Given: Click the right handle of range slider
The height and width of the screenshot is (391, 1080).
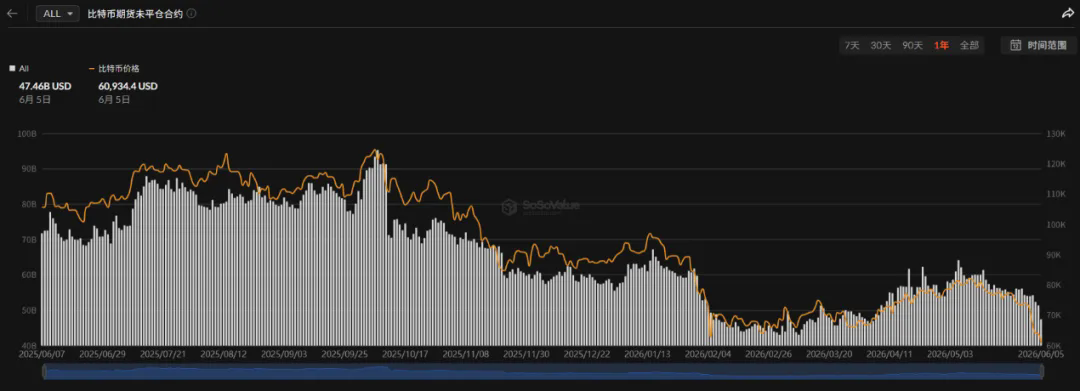Looking at the screenshot, I should tap(1042, 371).
